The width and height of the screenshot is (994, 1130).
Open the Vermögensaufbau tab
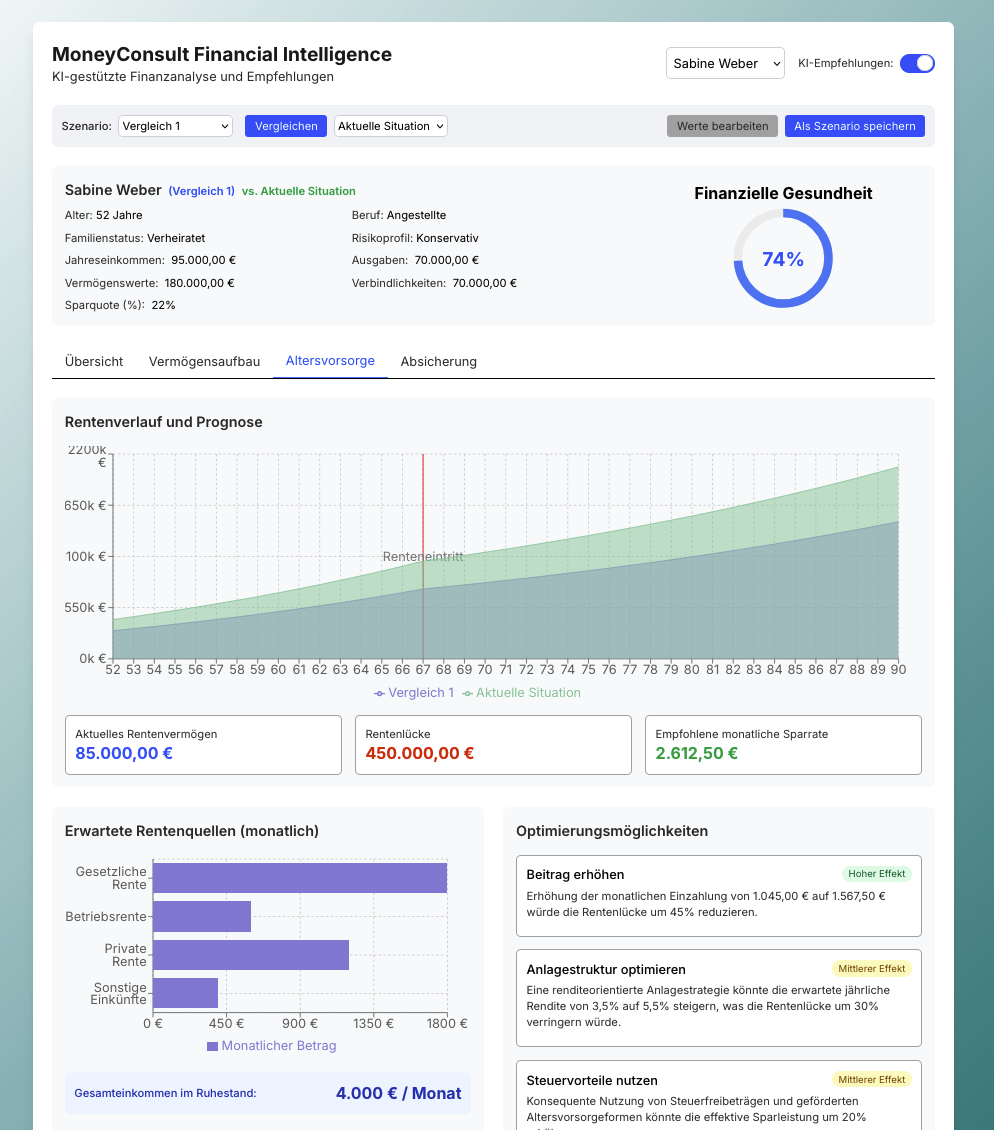pyautogui.click(x=204, y=361)
